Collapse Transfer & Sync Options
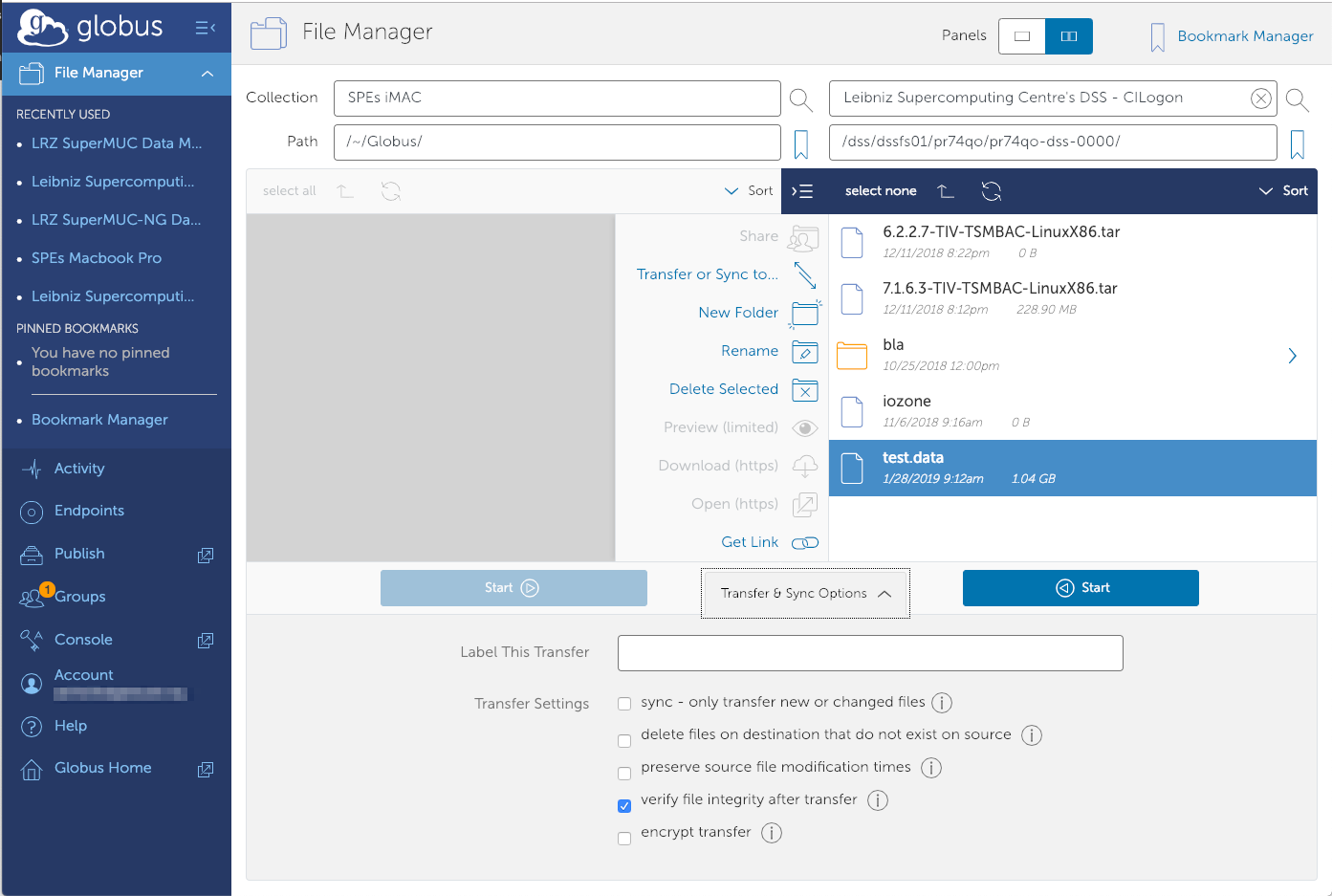Screen dimensions: 1332x896 805,594
